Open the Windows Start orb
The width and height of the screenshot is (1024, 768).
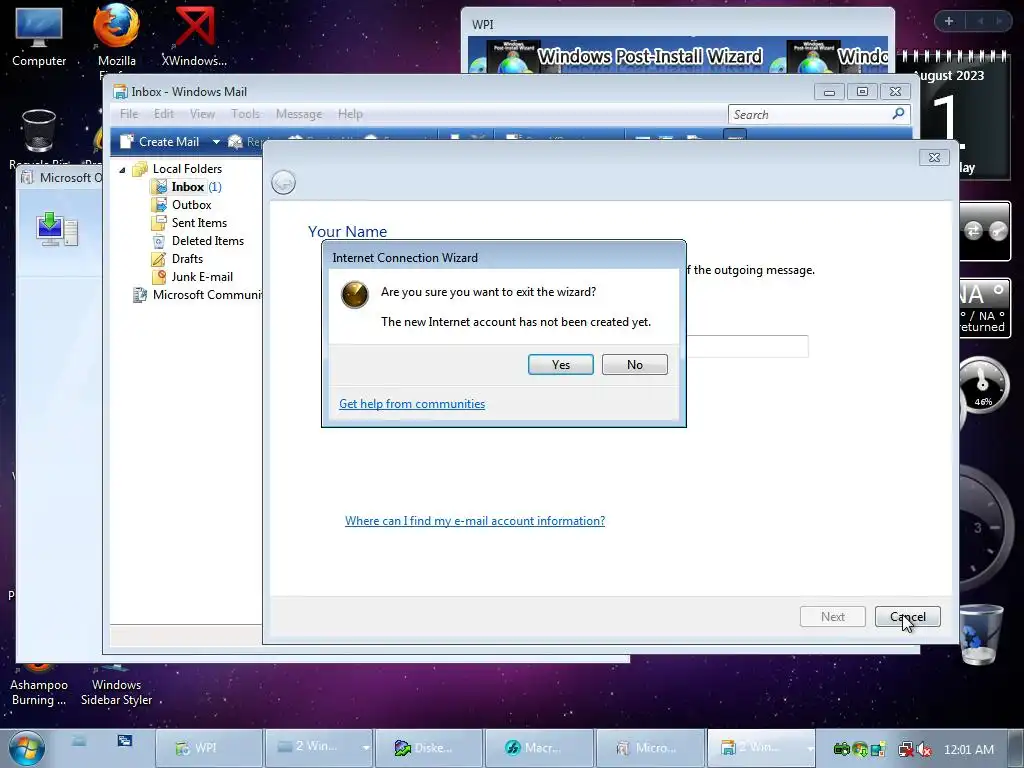27,748
